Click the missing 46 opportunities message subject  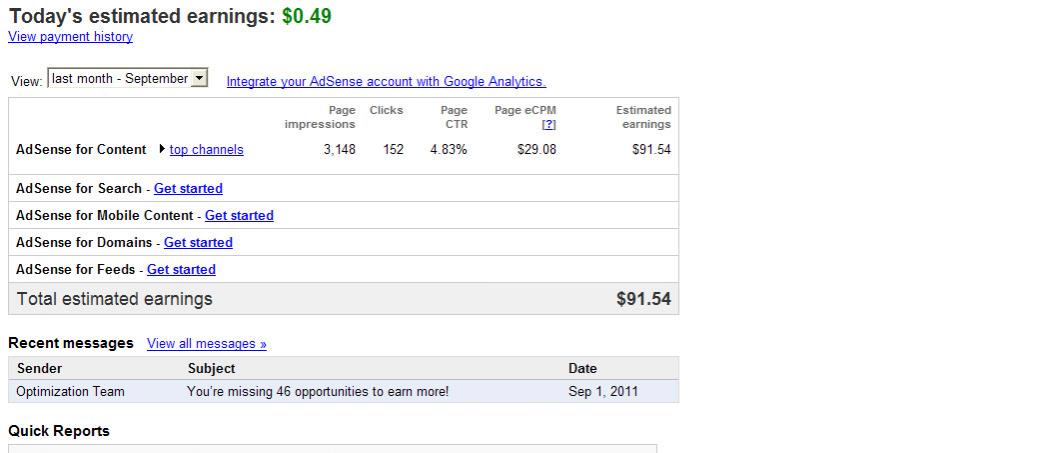(x=318, y=391)
